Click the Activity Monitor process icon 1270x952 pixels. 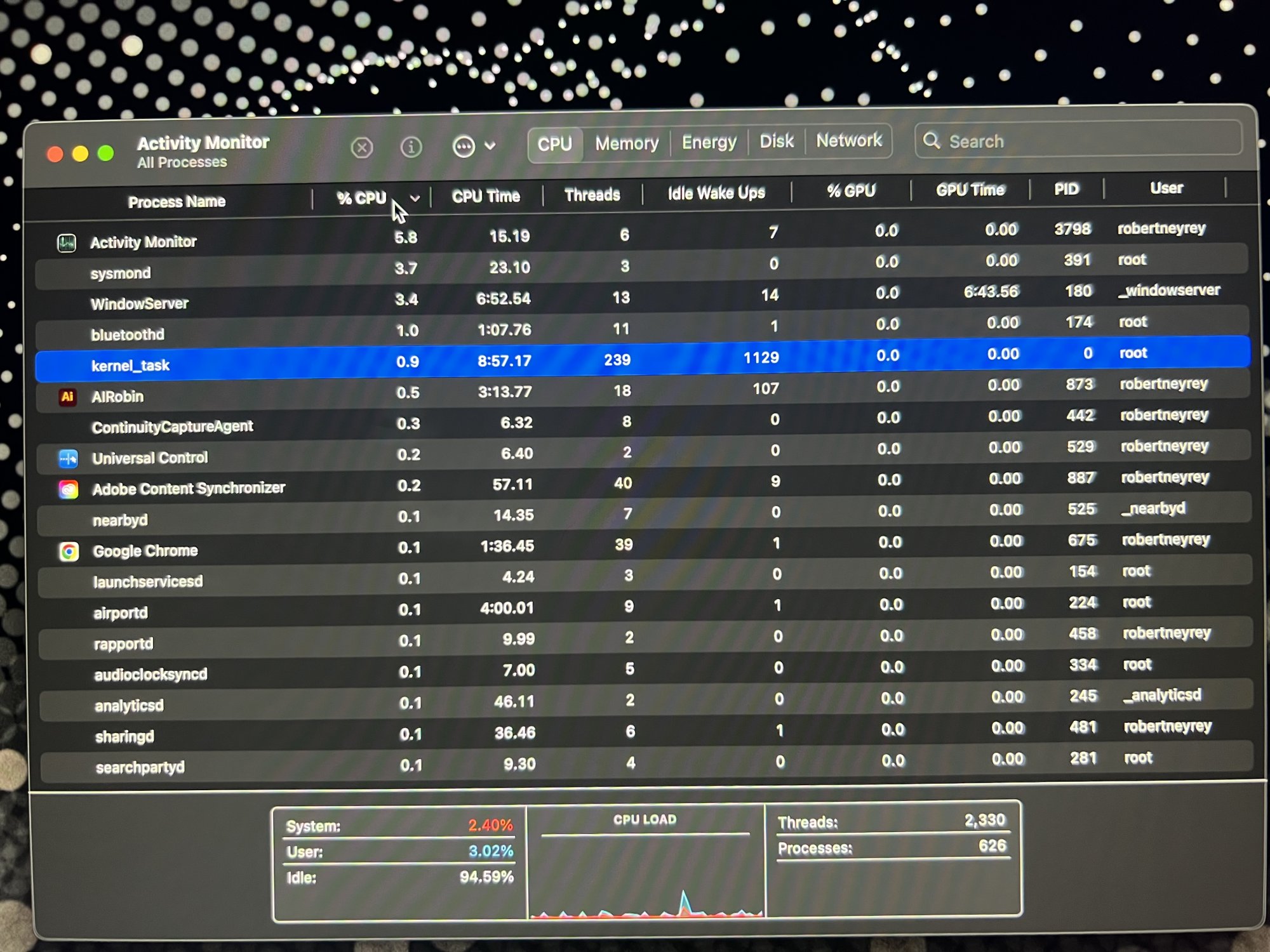pyautogui.click(x=67, y=242)
